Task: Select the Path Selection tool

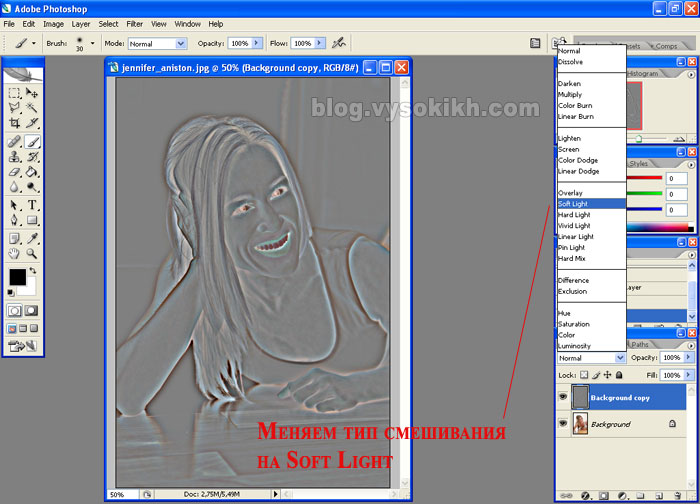Action: coord(14,205)
